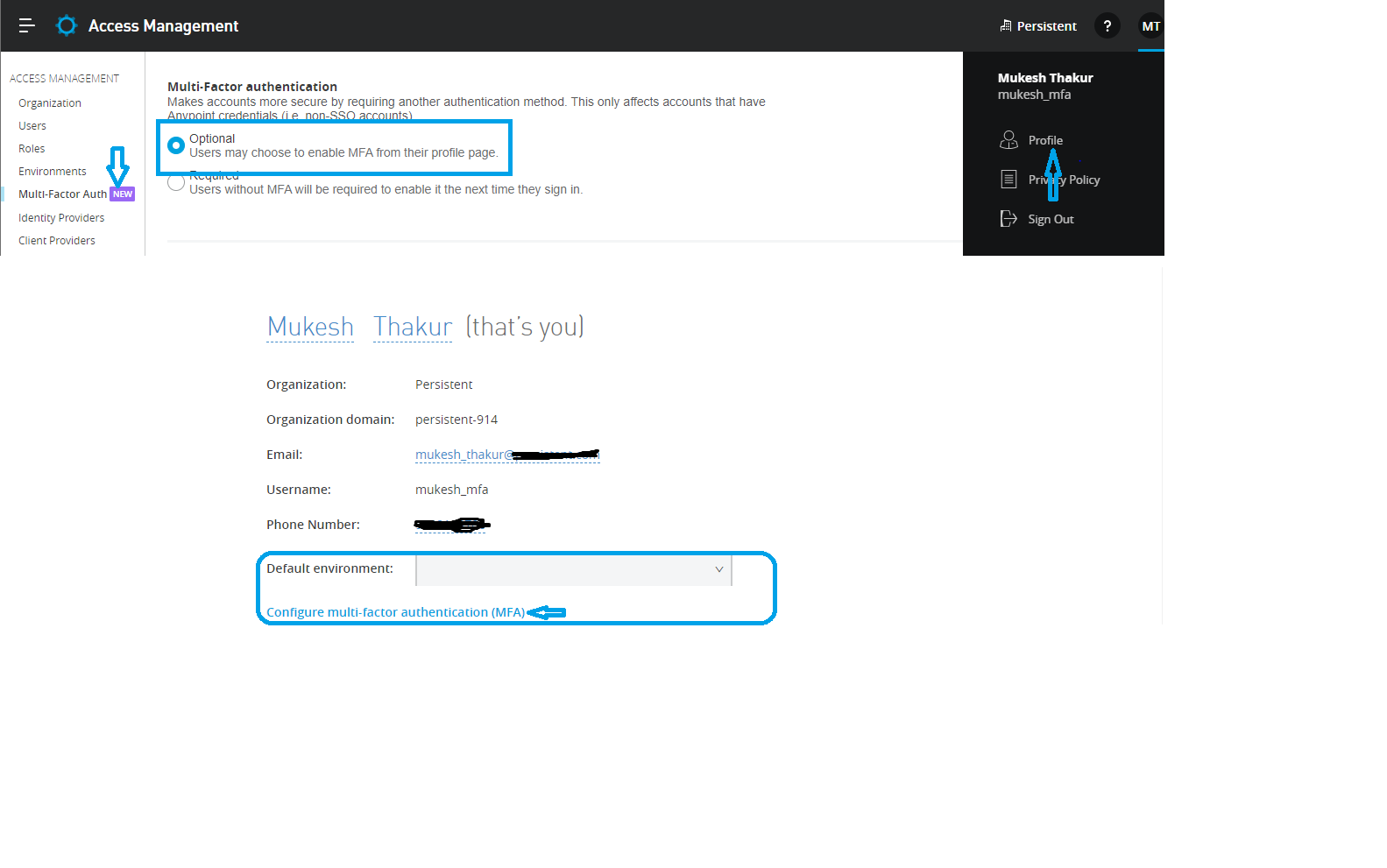The image size is (1387, 868).
Task: Open Profile from the user menu
Action: click(x=1045, y=140)
